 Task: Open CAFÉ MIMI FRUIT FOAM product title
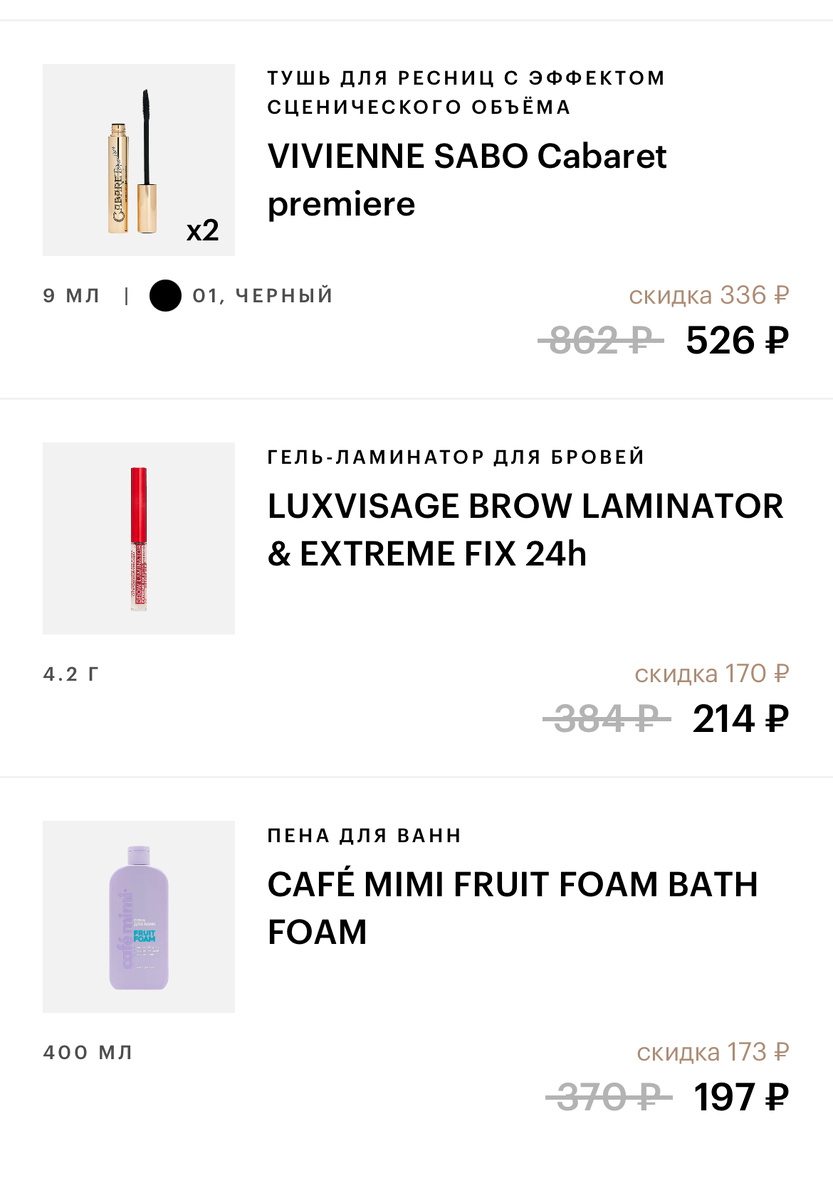click(513, 908)
